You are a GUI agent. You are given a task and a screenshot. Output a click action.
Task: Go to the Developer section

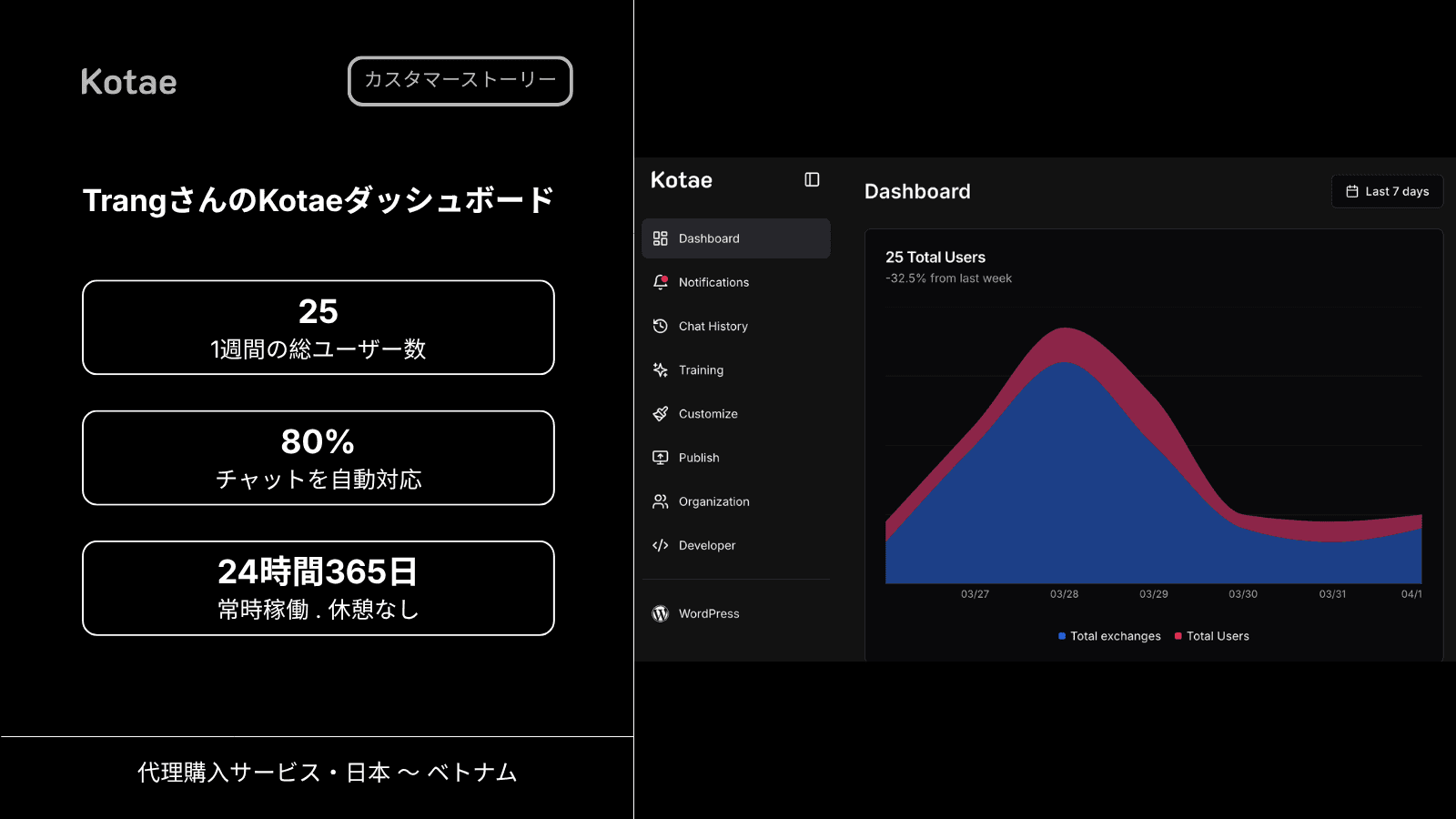point(736,545)
